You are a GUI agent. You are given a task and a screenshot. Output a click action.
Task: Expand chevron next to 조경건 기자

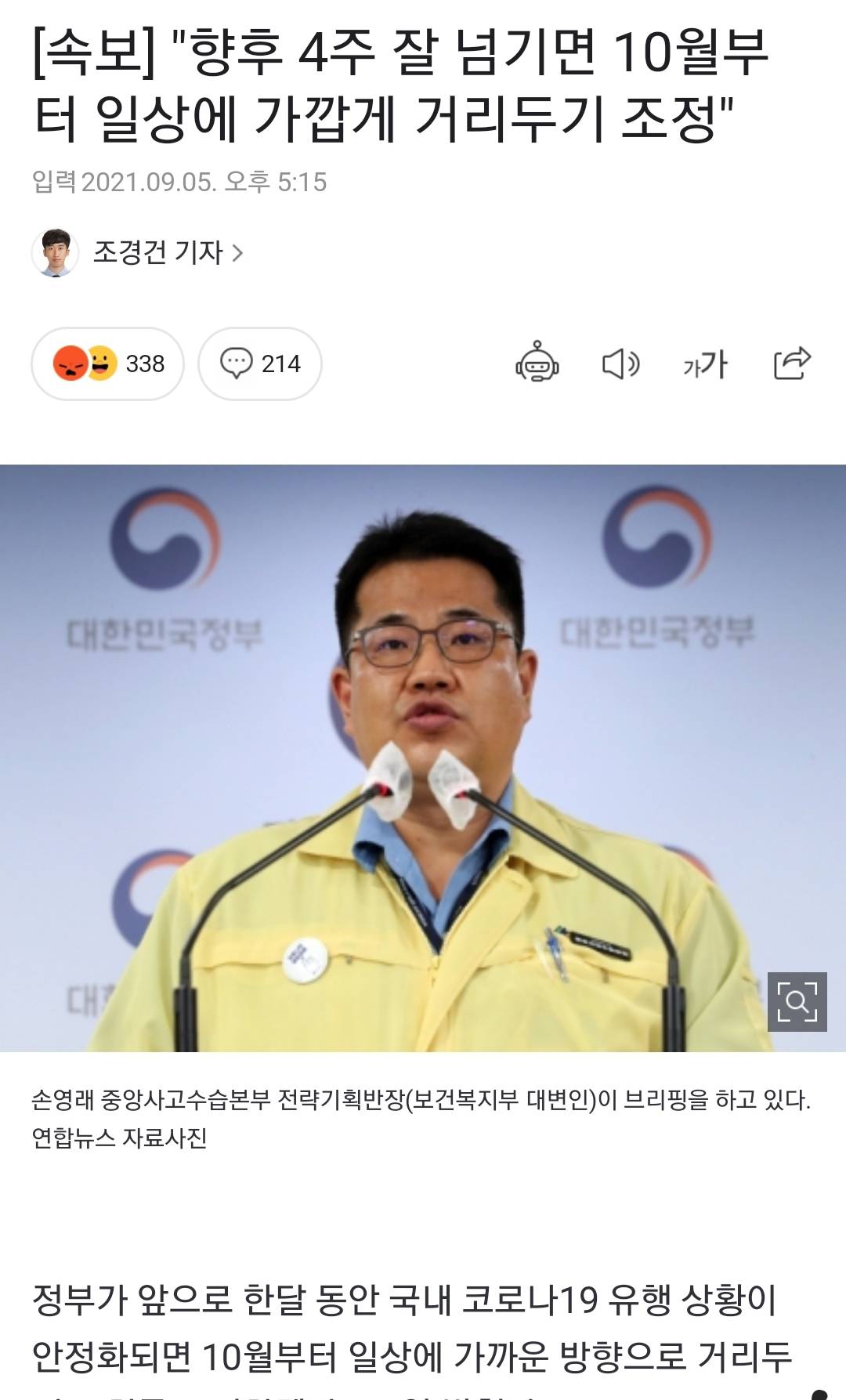pyautogui.click(x=237, y=253)
